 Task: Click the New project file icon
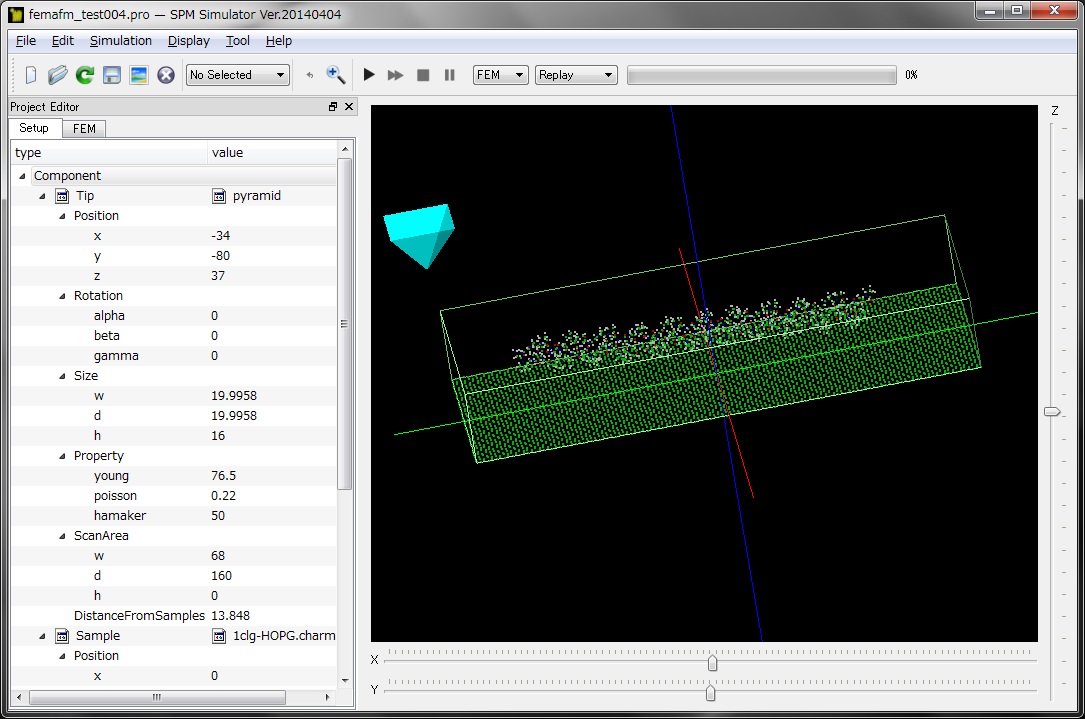30,75
